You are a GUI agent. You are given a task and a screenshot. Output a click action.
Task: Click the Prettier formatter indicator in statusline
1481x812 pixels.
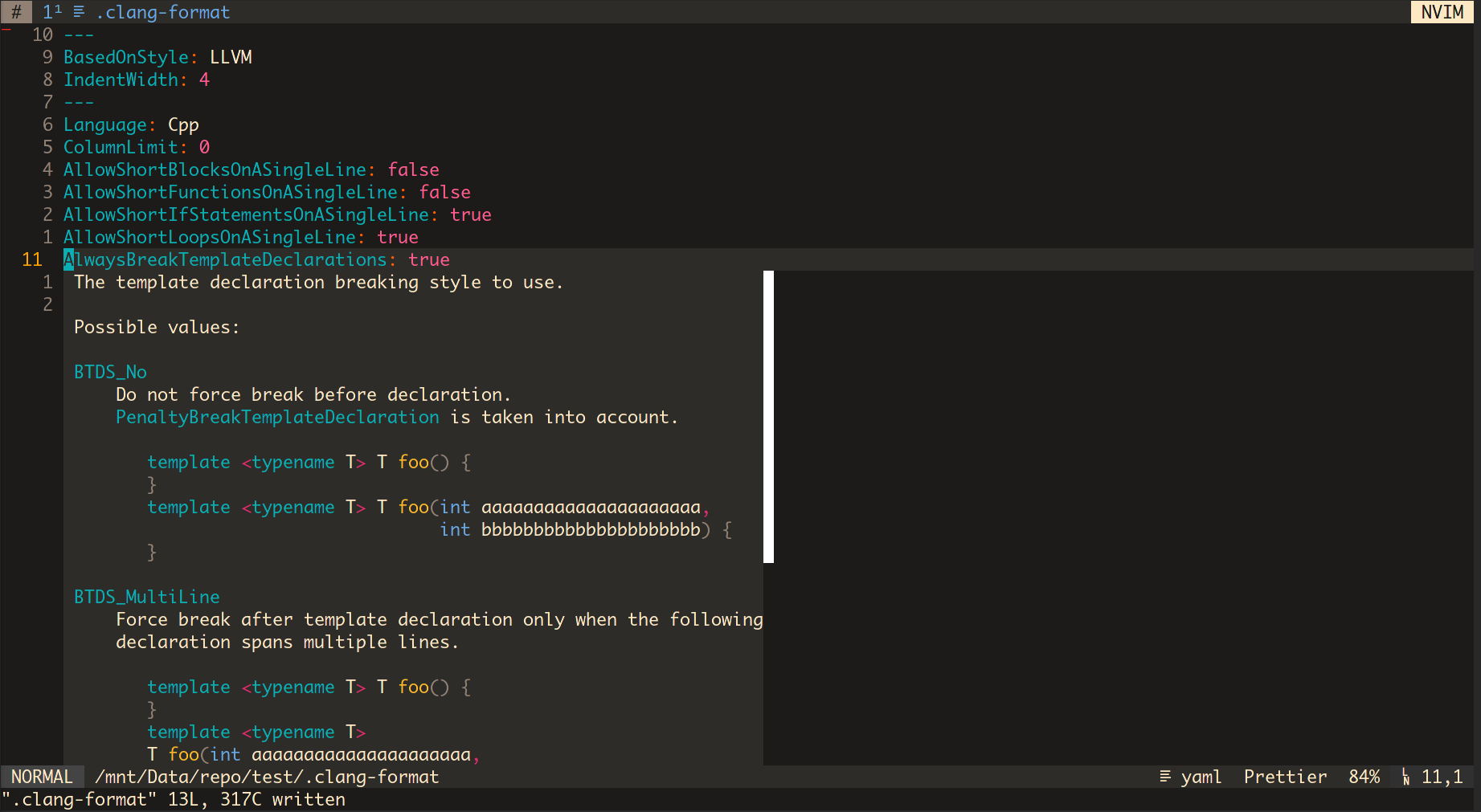[1284, 777]
